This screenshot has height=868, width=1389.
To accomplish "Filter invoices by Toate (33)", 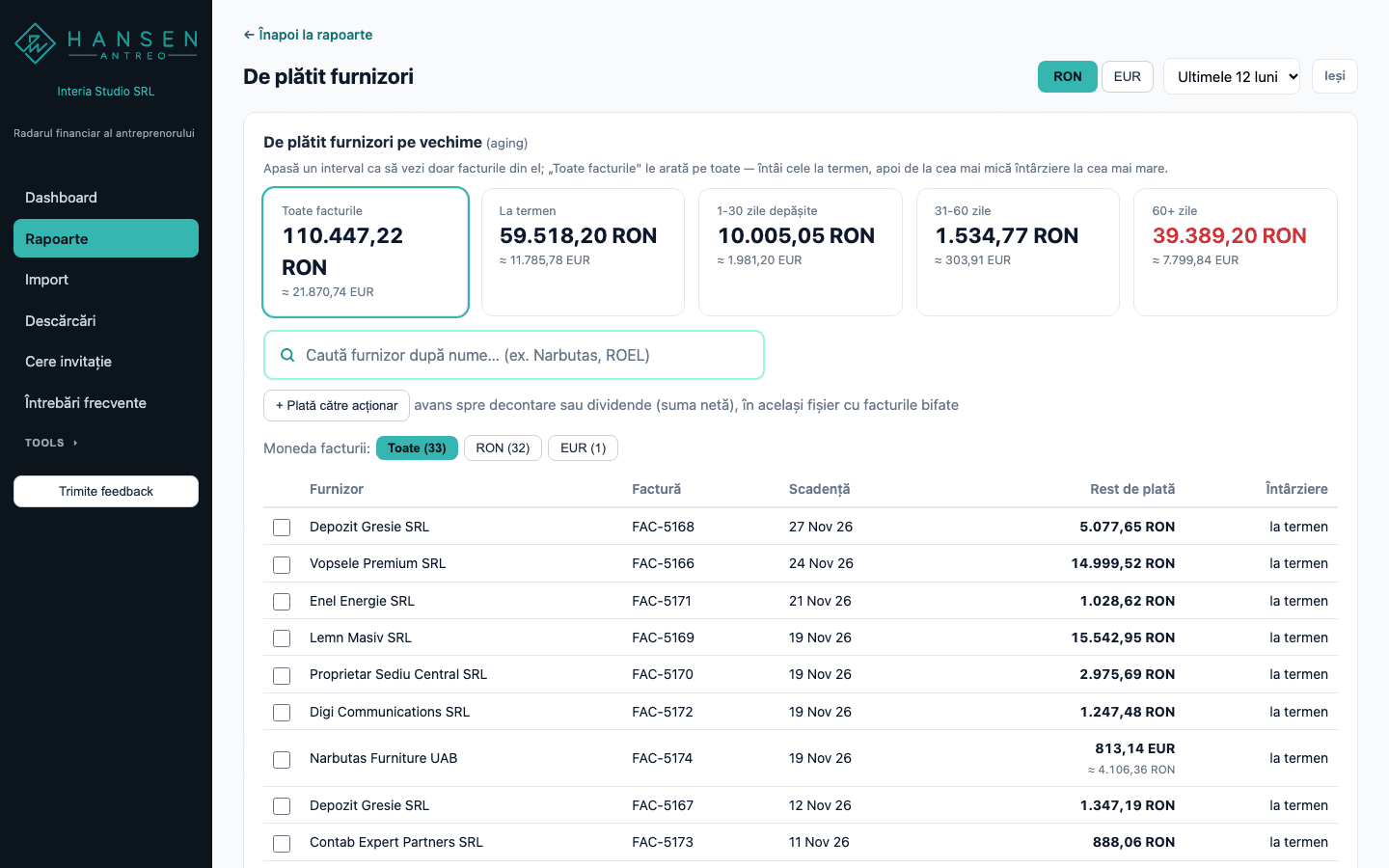I will pos(417,448).
